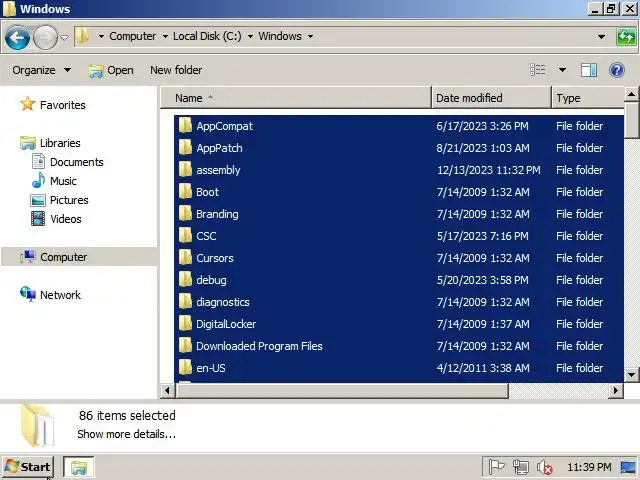The image size is (640, 480).
Task: Click Open in the toolbar
Action: point(111,70)
